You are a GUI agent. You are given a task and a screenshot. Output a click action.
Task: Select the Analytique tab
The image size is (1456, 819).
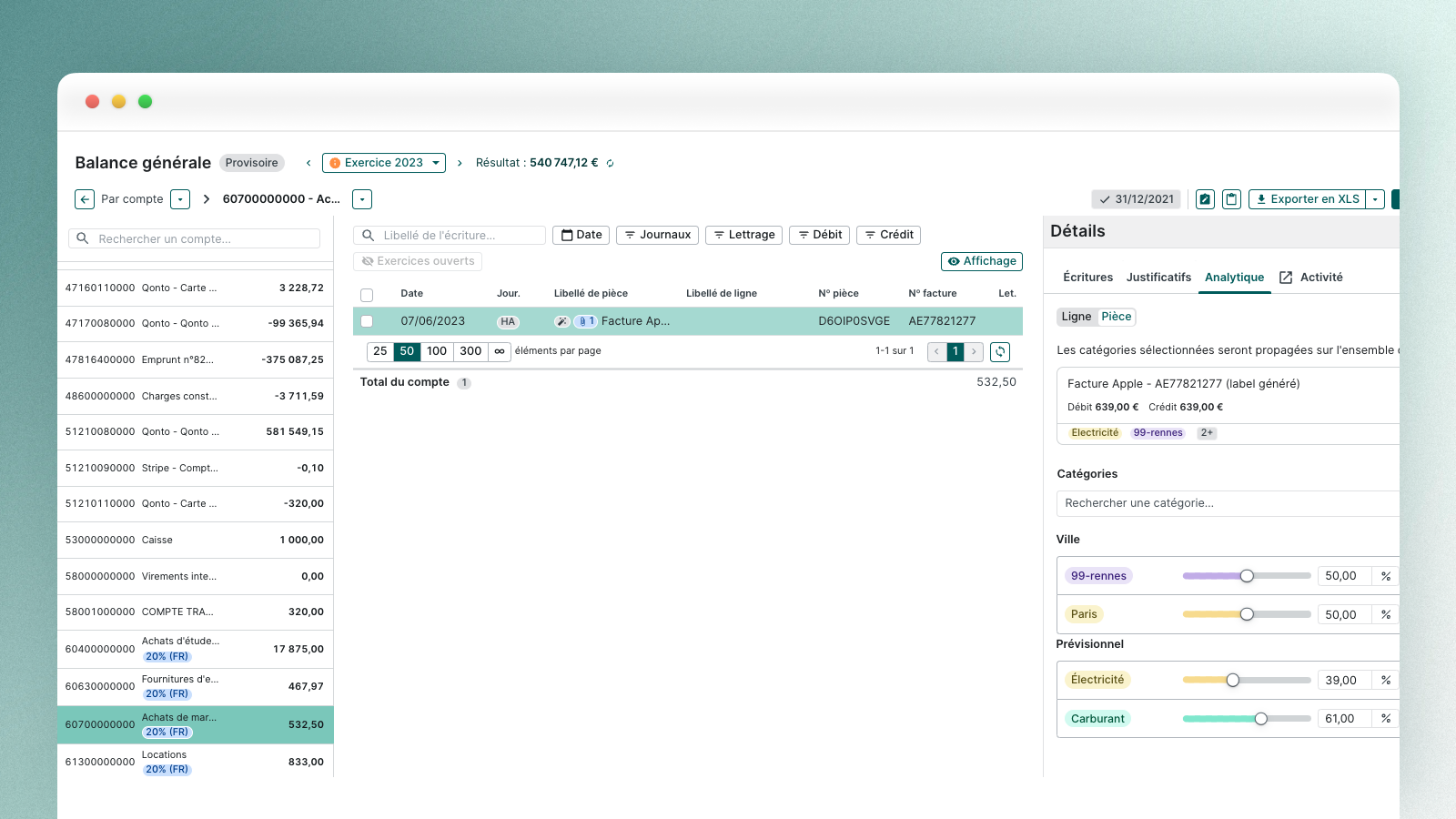point(1234,278)
